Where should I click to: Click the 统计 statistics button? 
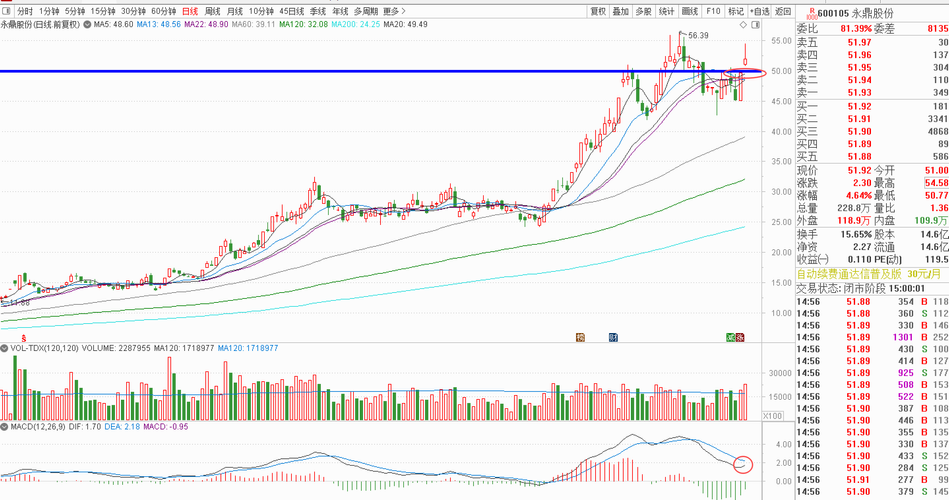point(666,12)
